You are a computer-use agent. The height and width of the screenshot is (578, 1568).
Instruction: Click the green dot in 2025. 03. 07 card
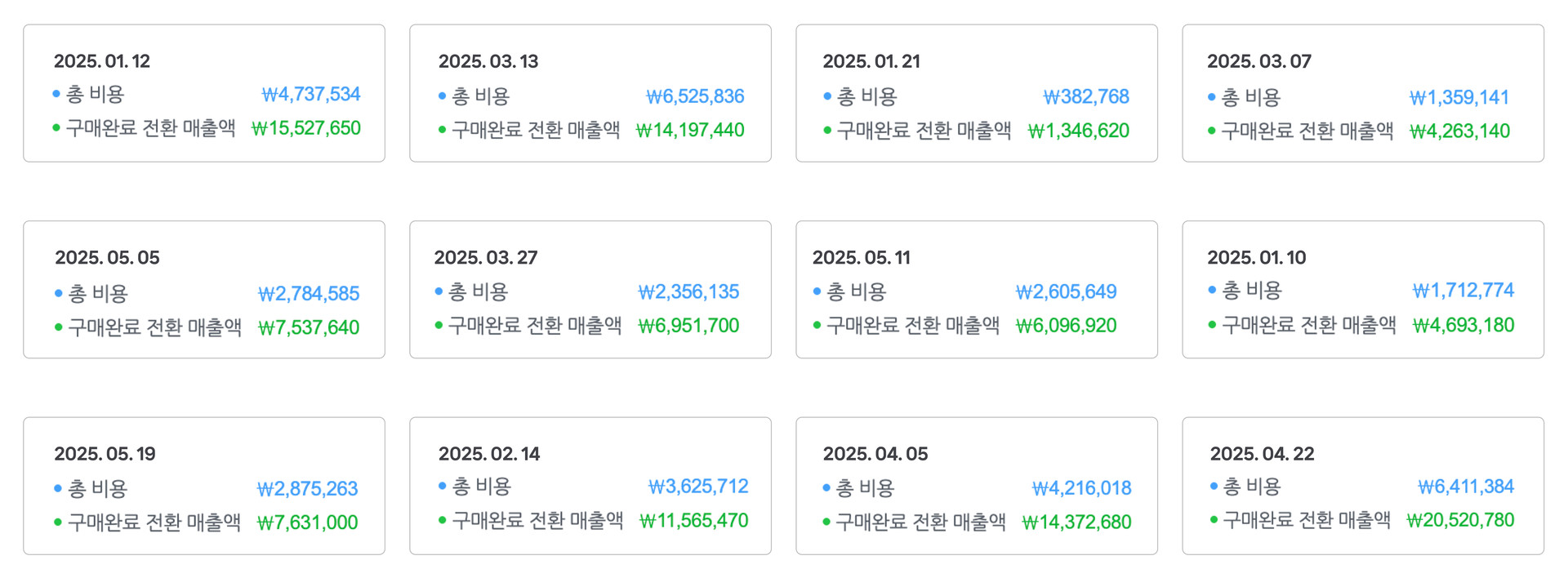1212,131
